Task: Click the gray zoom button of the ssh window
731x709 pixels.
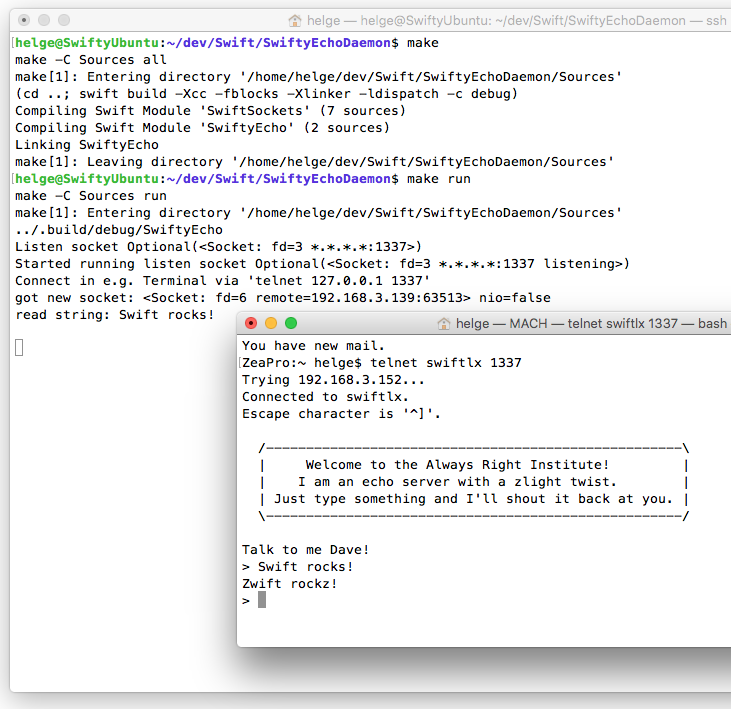Action: tap(64, 20)
